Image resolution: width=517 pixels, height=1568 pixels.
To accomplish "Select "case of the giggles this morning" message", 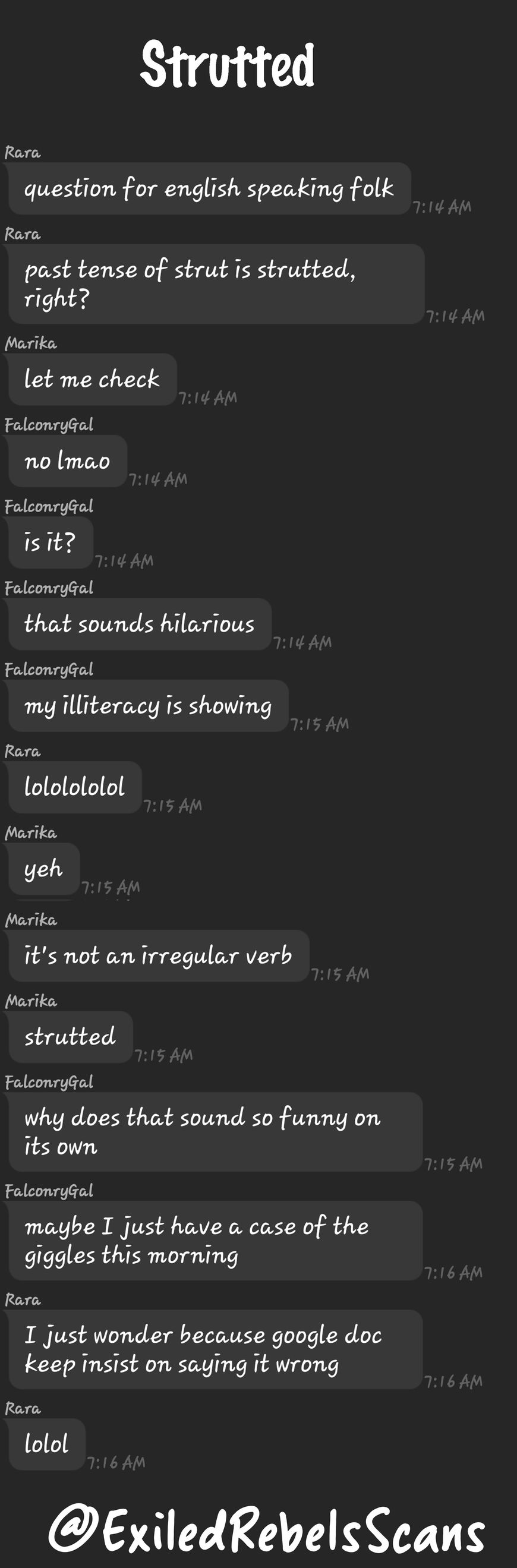I will 215,1241.
